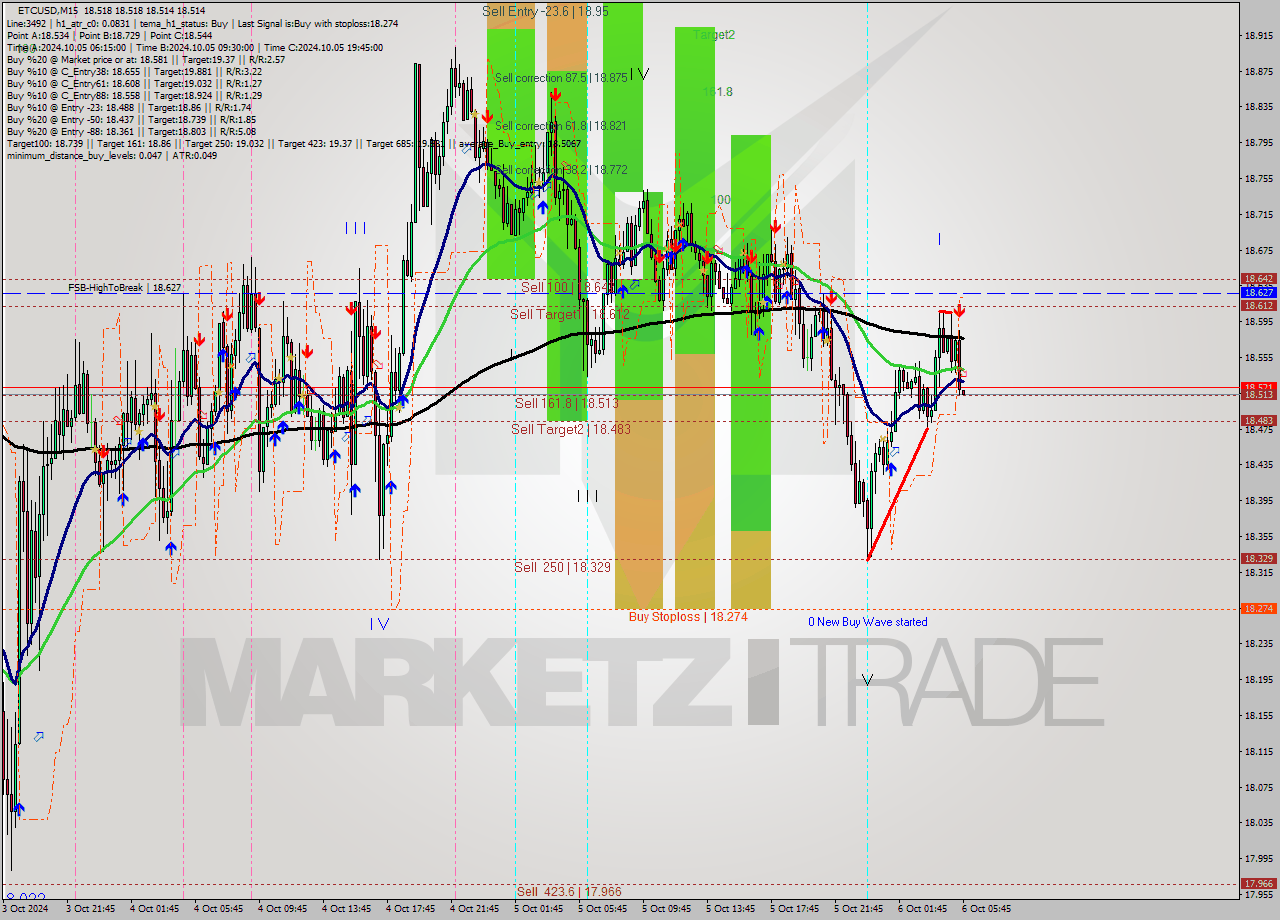1280x920 pixels.
Task: Select the blue 18.627 price tag
Action: point(1258,292)
